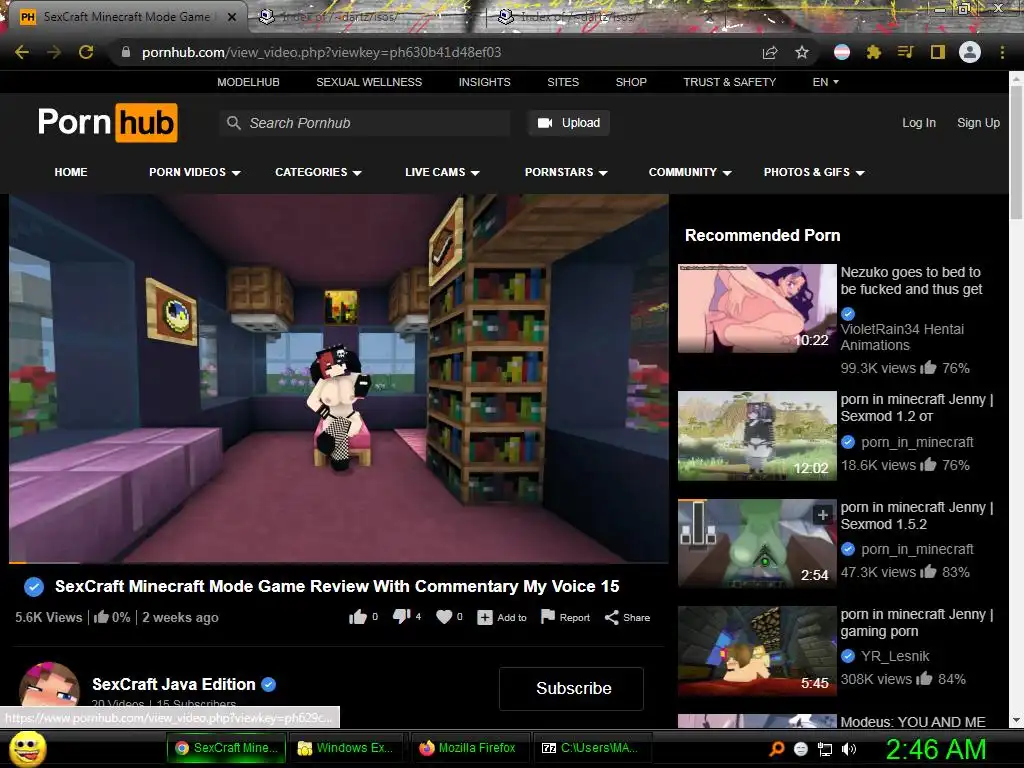Click the Upload button
The height and width of the screenshot is (768, 1024).
coord(569,123)
